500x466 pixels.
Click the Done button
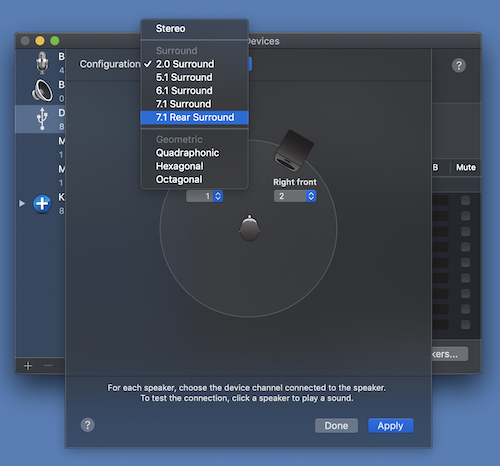pos(336,426)
